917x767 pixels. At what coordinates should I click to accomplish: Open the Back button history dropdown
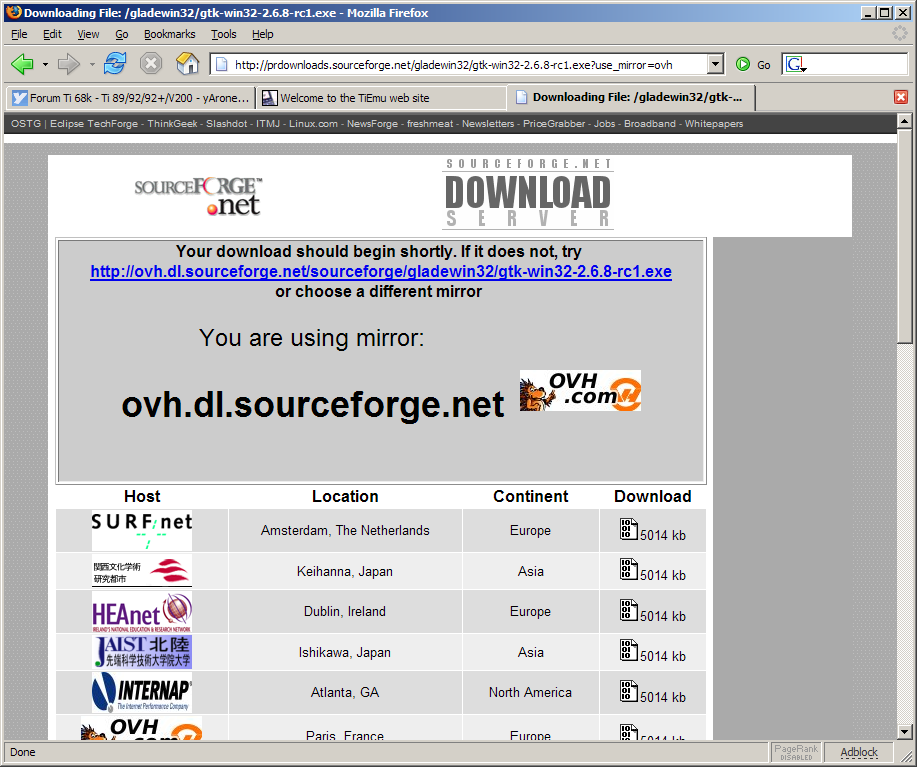tap(45, 64)
